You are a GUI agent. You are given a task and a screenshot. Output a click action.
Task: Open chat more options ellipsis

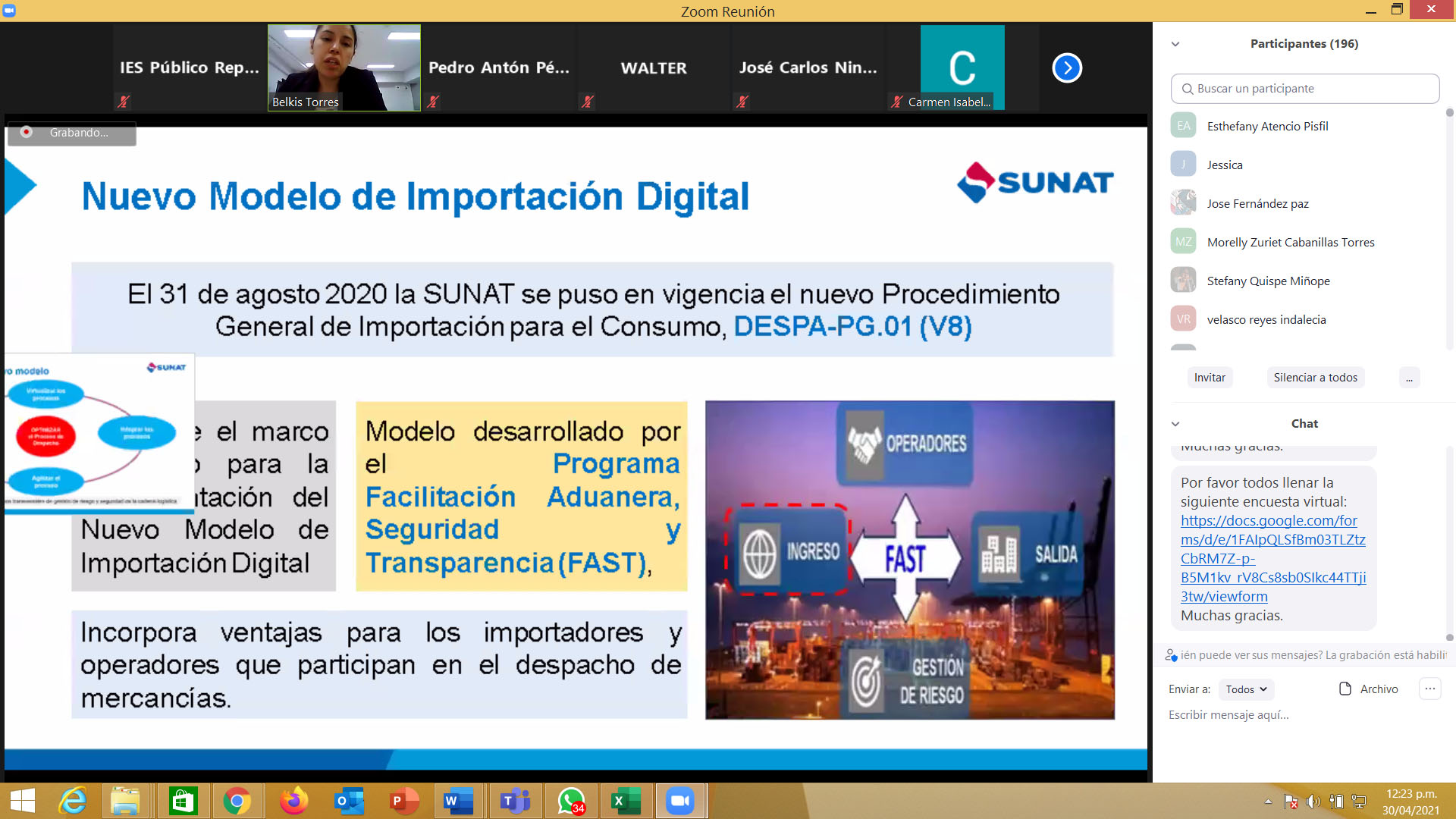tap(1429, 689)
